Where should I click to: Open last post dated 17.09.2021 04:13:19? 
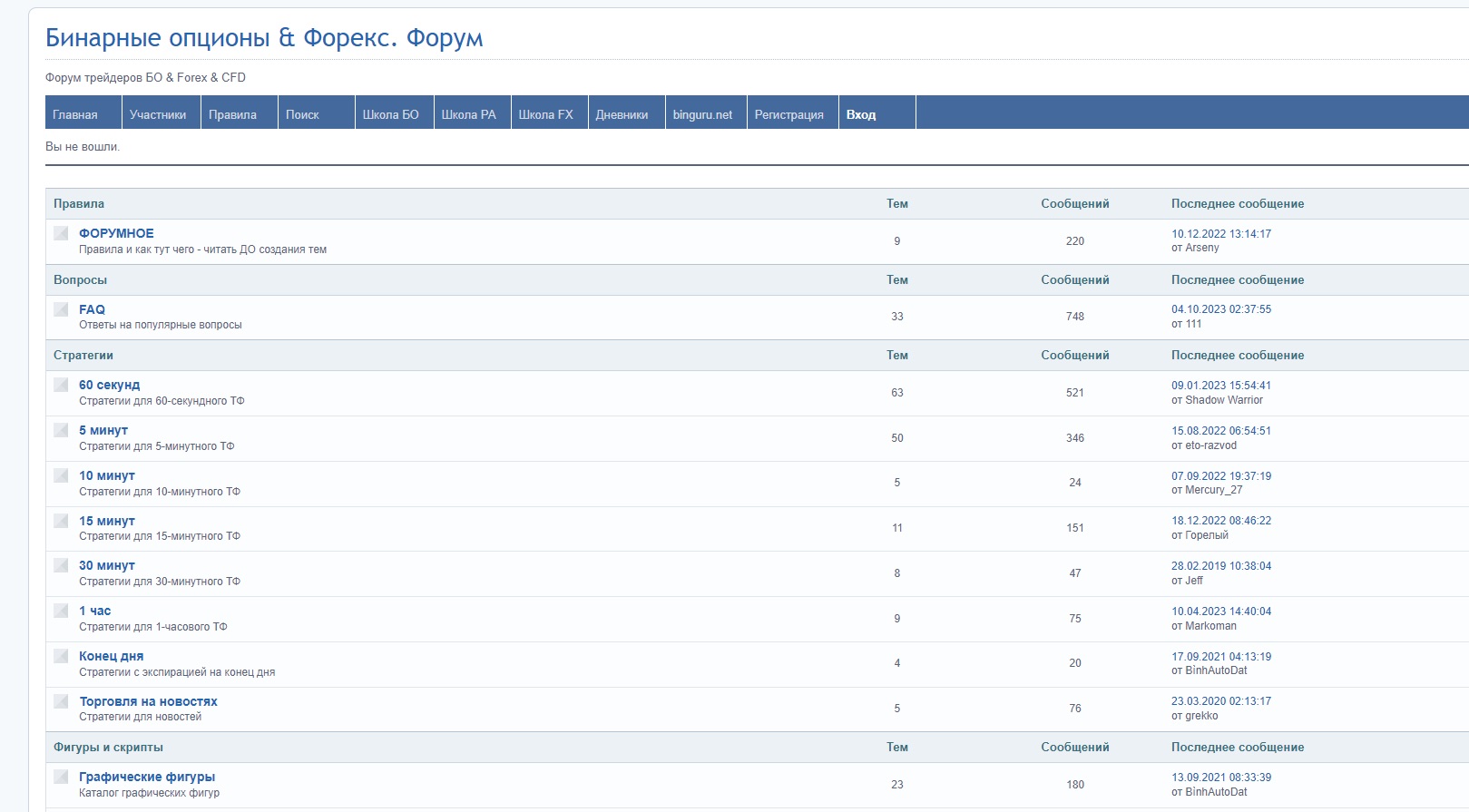point(1221,657)
